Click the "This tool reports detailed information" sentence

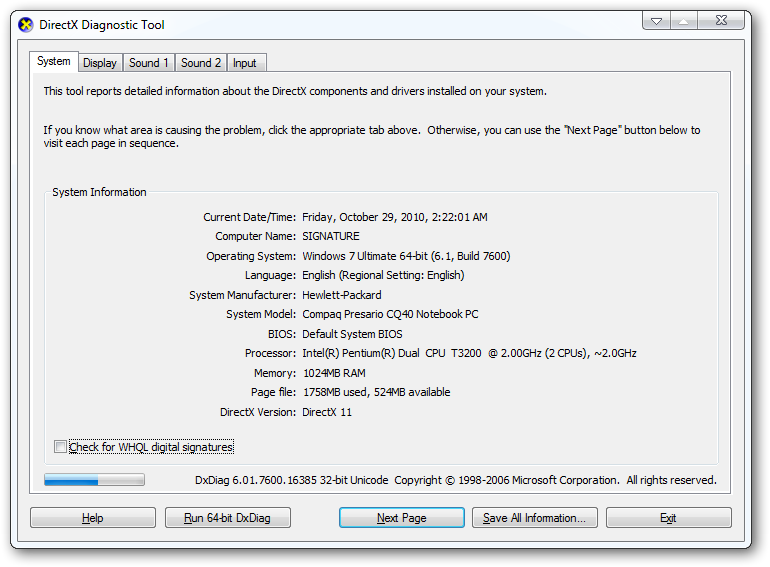point(295,91)
